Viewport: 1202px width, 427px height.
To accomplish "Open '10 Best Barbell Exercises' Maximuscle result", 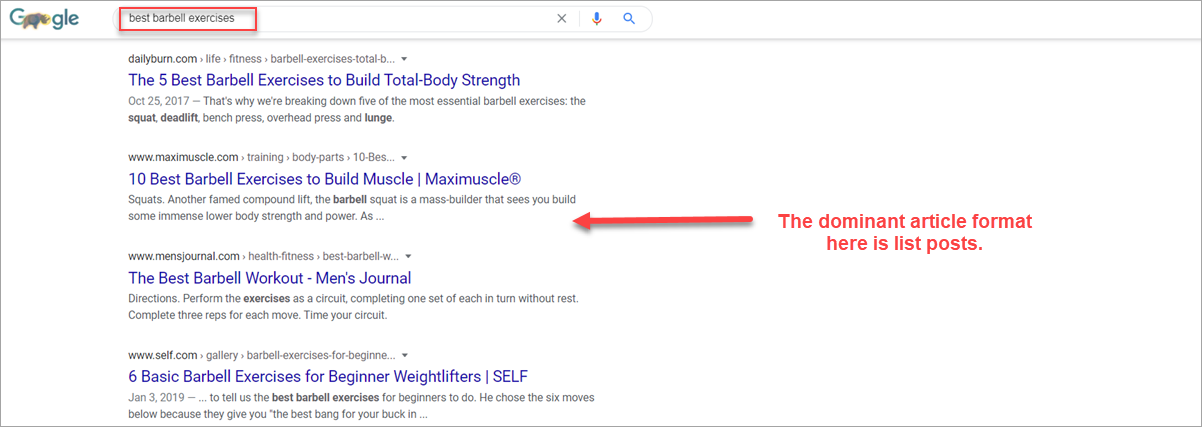I will pyautogui.click(x=324, y=179).
